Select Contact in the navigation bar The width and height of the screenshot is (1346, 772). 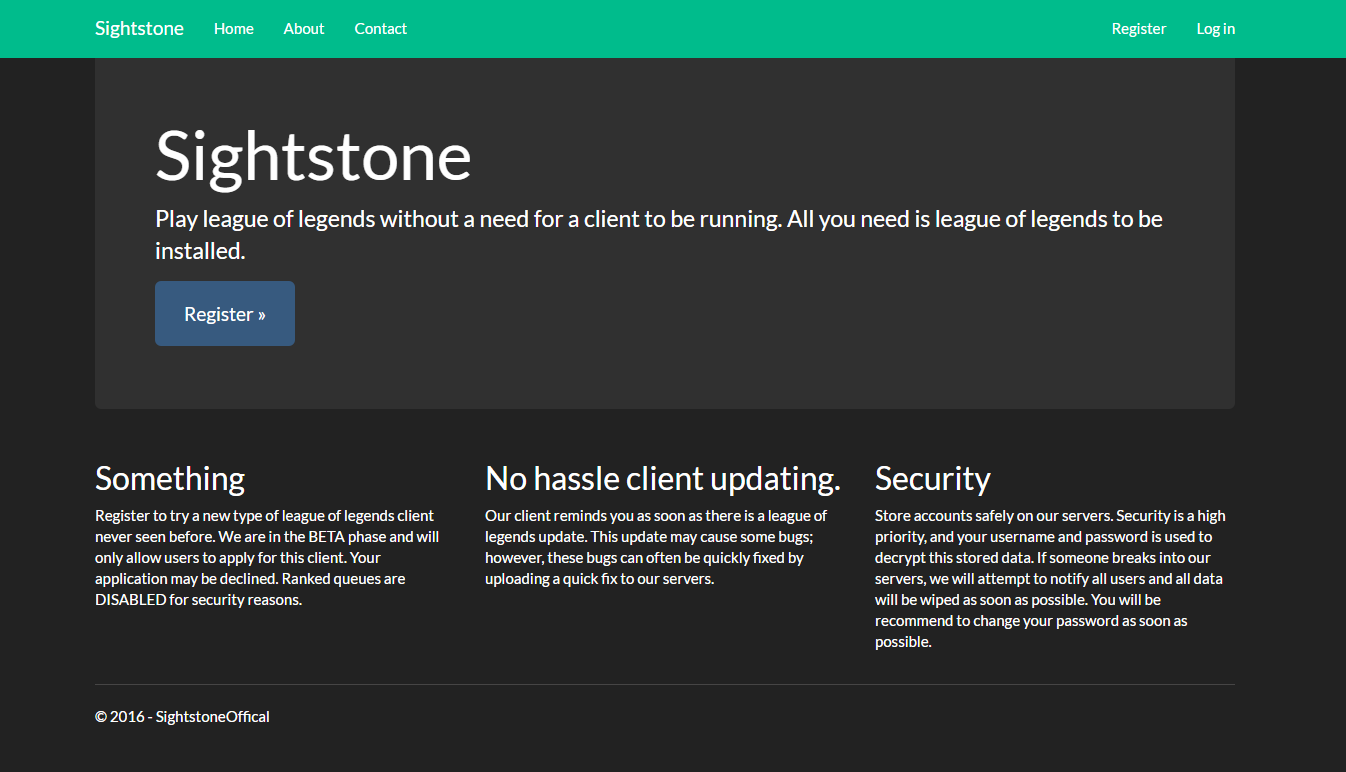pyautogui.click(x=381, y=29)
